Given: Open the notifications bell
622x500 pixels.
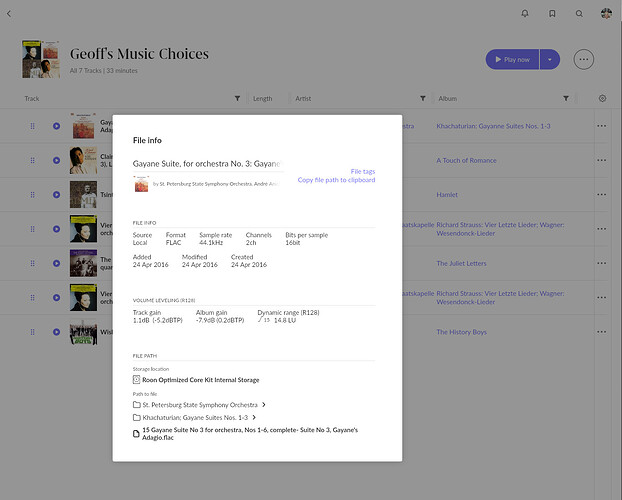Looking at the screenshot, I should [x=525, y=14].
